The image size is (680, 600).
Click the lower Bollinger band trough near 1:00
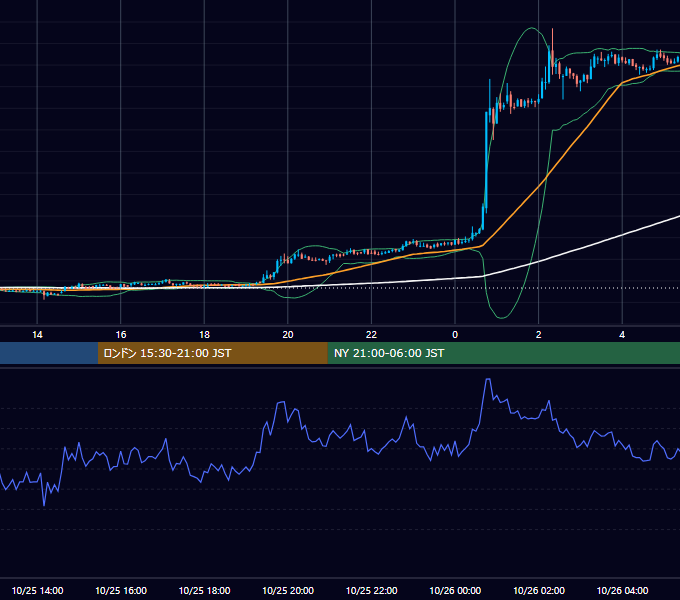pos(502,318)
